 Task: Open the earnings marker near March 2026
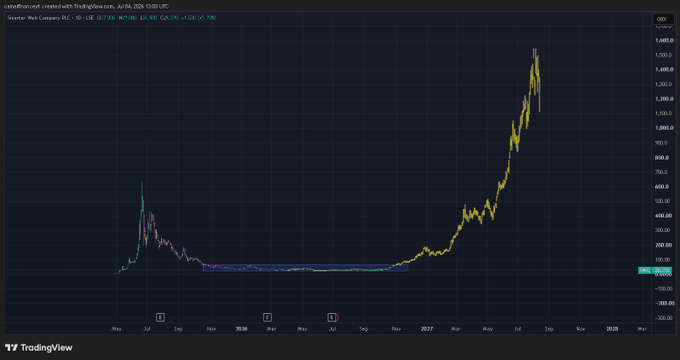pos(267,317)
